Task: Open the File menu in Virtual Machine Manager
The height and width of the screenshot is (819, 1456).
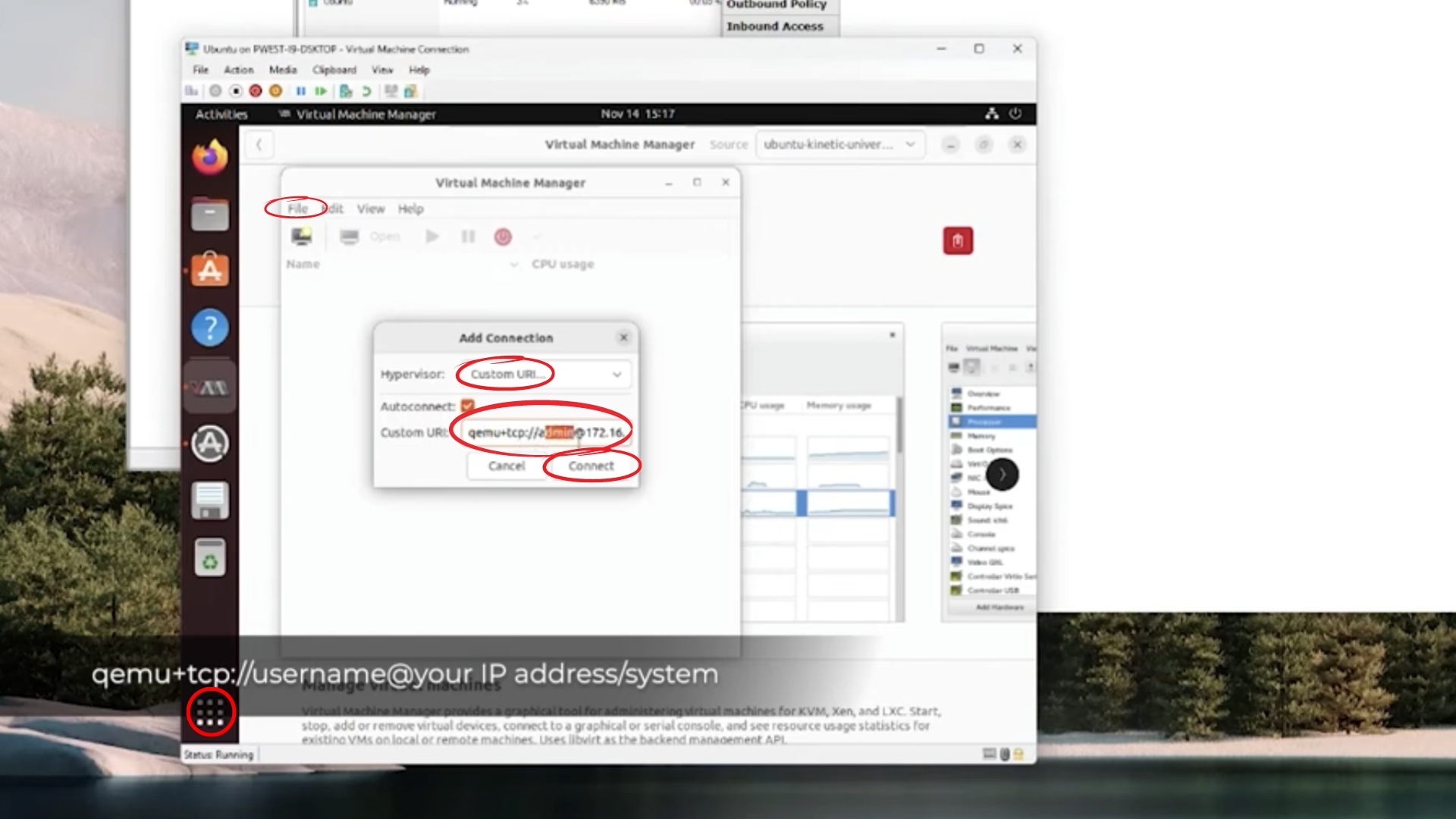Action: pos(297,209)
